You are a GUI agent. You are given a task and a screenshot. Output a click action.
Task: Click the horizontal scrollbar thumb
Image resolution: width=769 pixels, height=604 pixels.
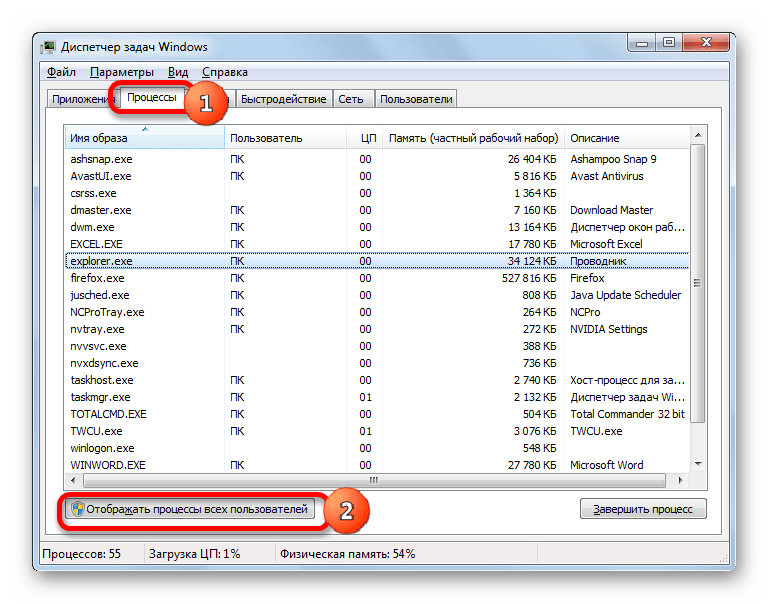tap(374, 480)
